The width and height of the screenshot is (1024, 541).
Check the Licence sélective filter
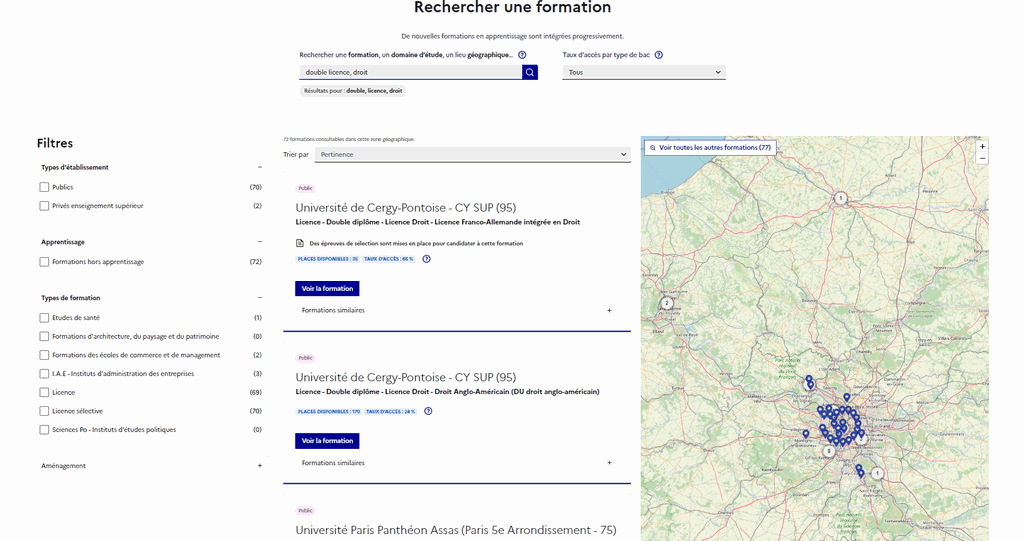[44, 411]
